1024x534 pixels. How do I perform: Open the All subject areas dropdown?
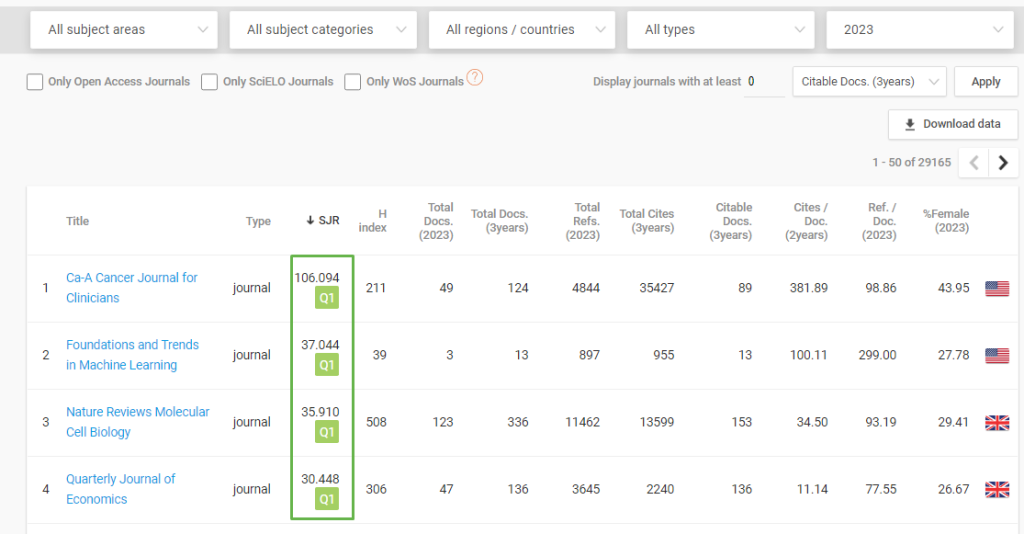(x=123, y=30)
